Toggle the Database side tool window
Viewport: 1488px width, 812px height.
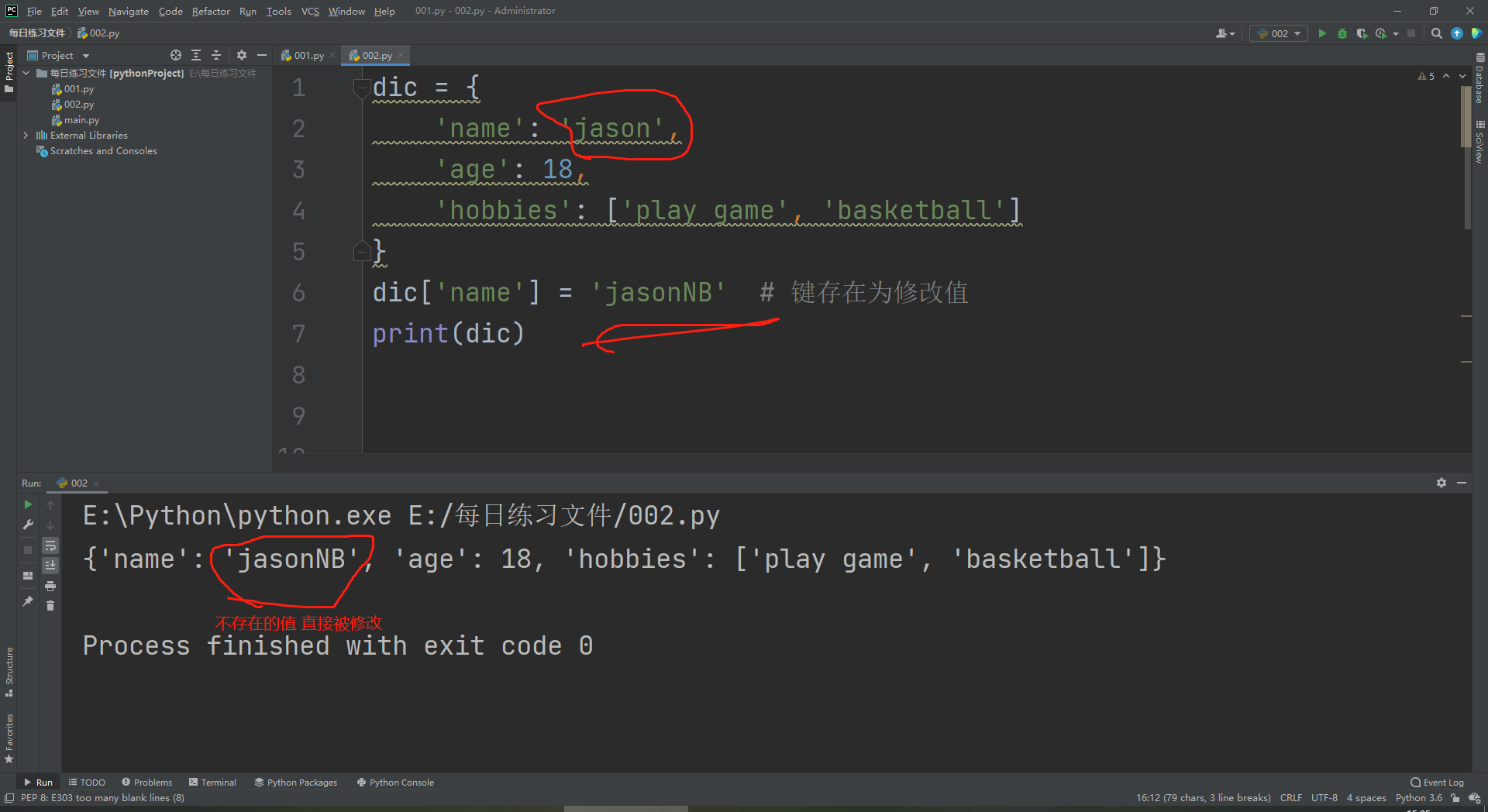[x=1479, y=78]
